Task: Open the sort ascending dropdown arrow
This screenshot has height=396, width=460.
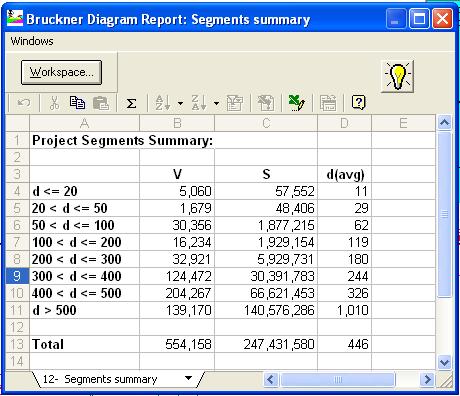Action: click(180, 103)
